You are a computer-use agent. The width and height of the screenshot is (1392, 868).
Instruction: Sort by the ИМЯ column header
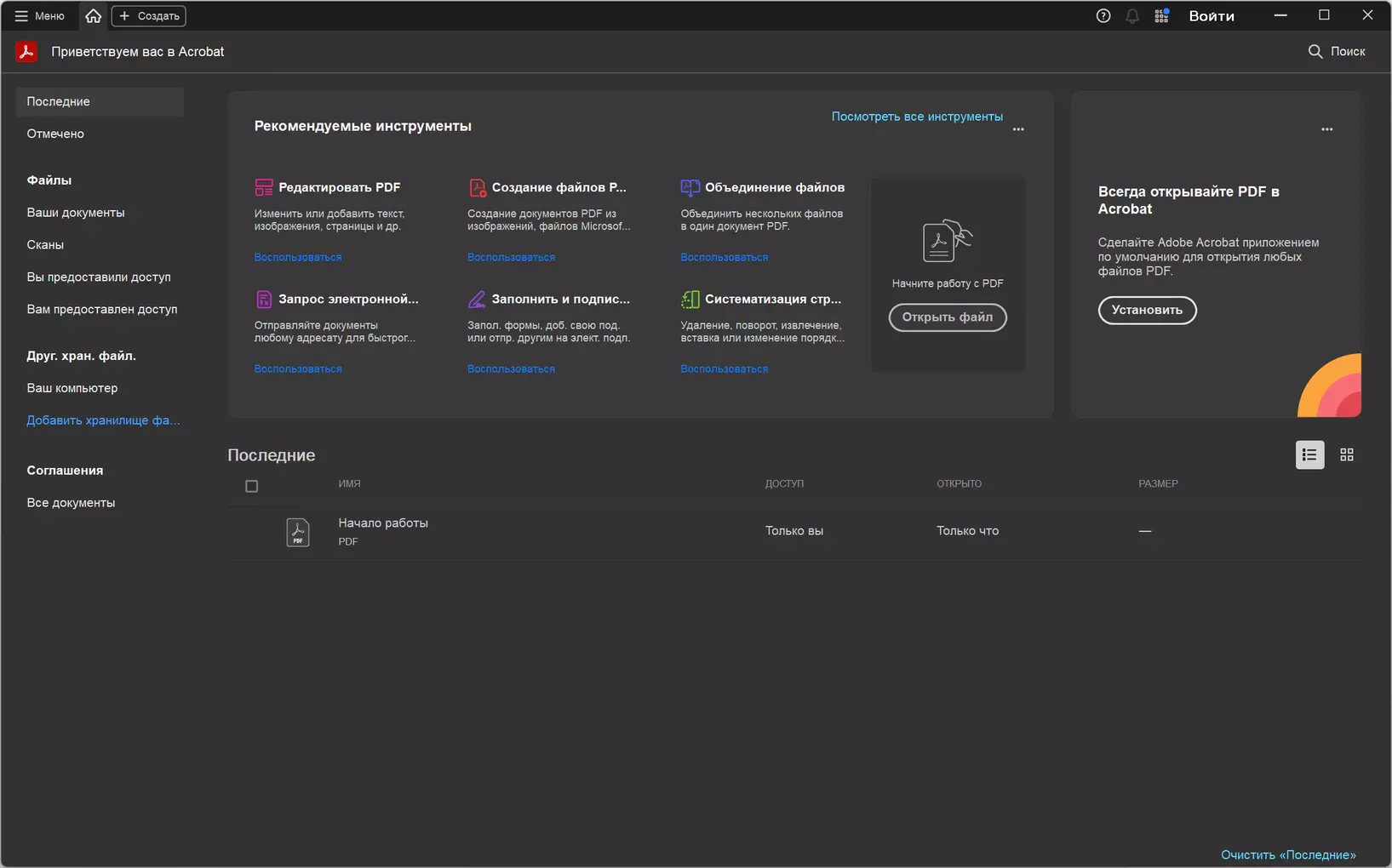[349, 484]
